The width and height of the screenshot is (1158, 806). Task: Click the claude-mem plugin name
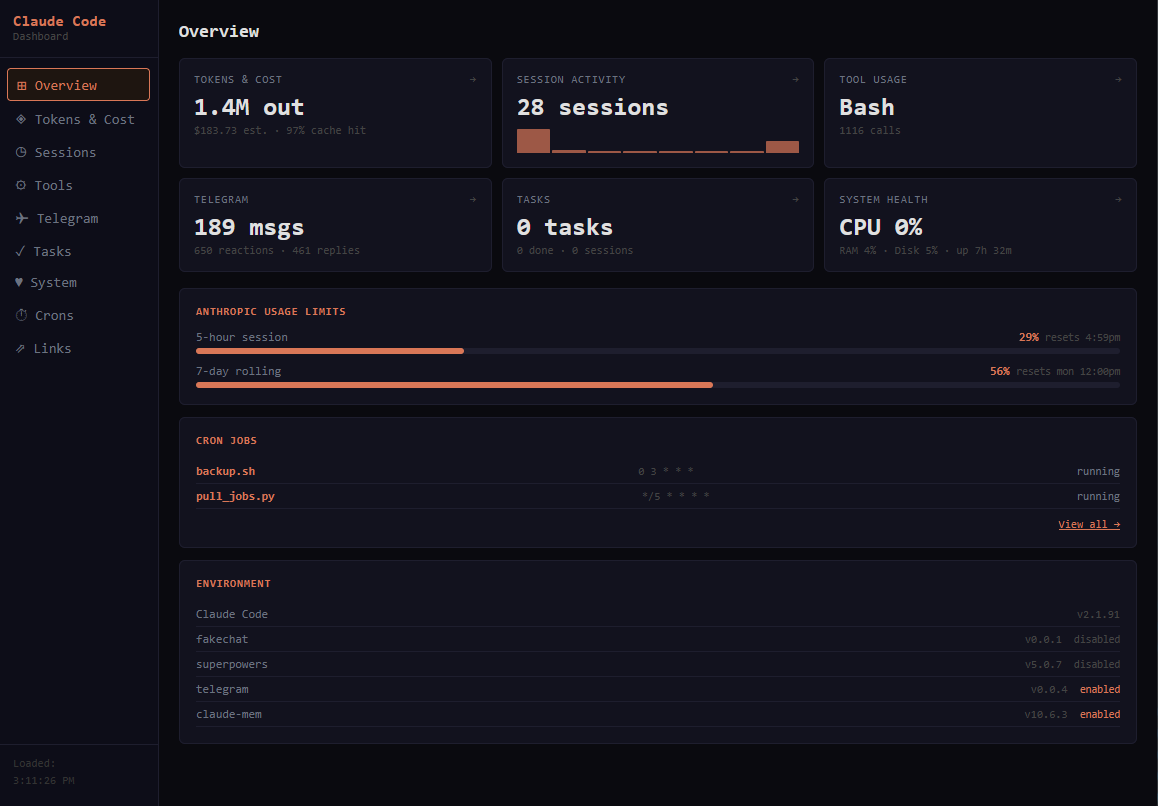(228, 714)
